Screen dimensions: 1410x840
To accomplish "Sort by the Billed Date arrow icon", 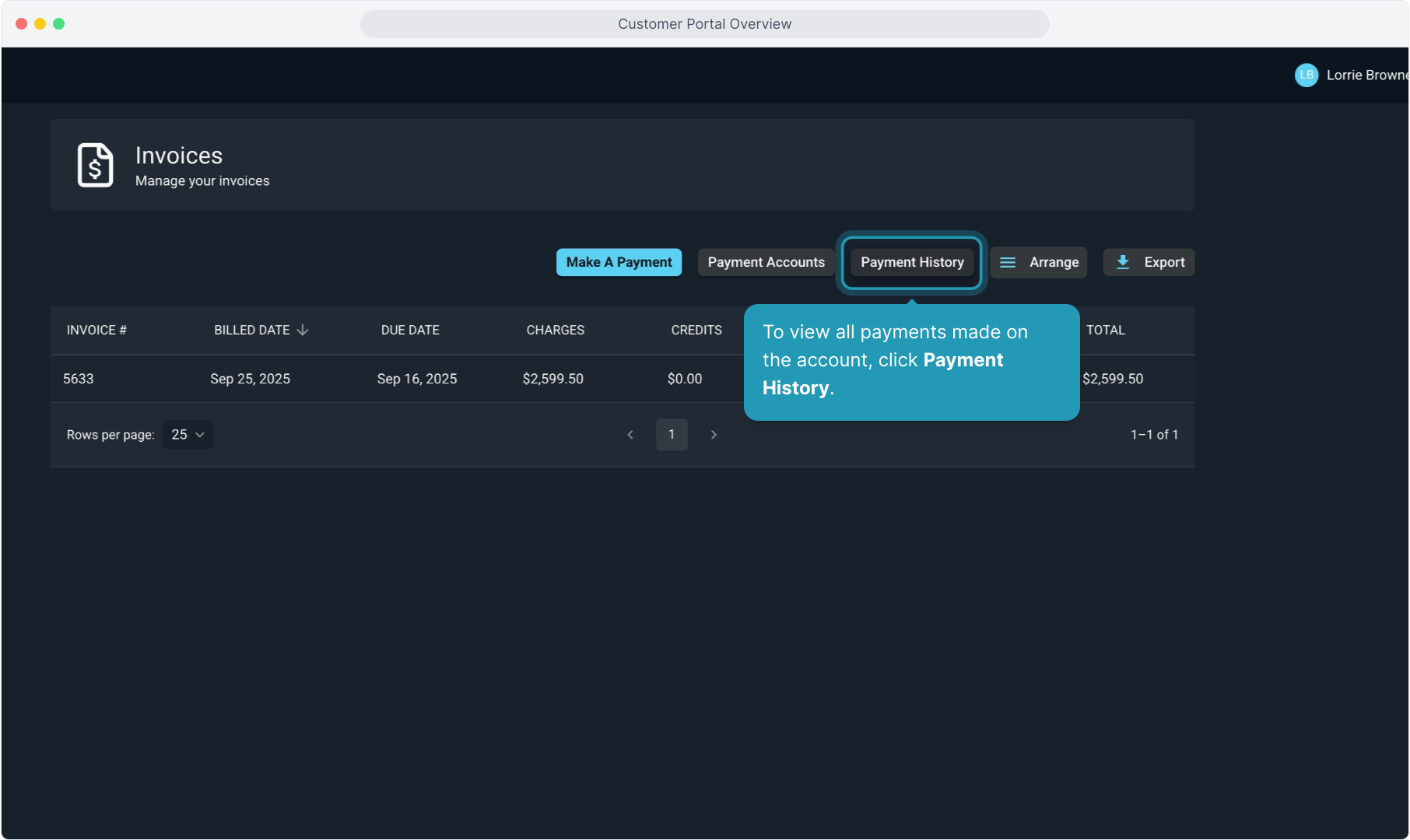I will [x=303, y=331].
